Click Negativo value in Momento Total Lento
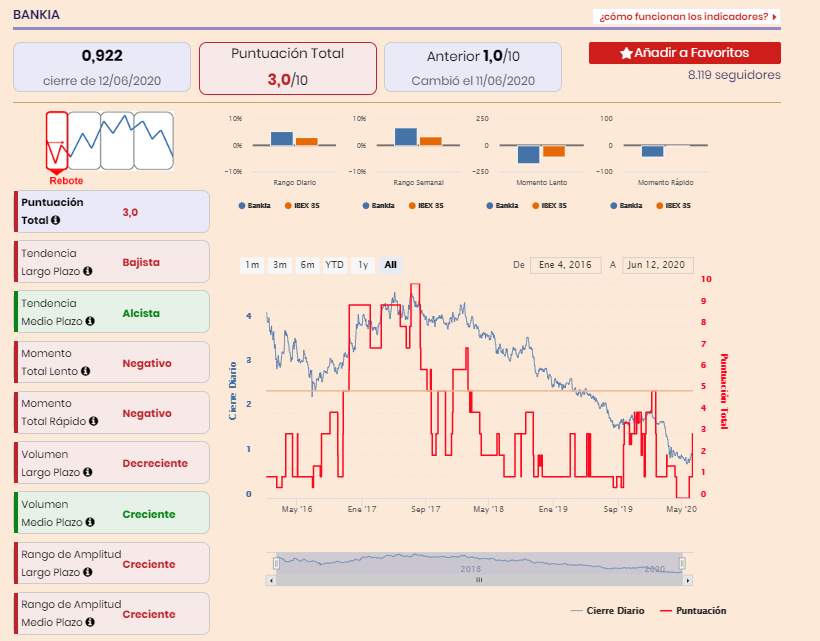The image size is (820, 641). click(x=147, y=363)
